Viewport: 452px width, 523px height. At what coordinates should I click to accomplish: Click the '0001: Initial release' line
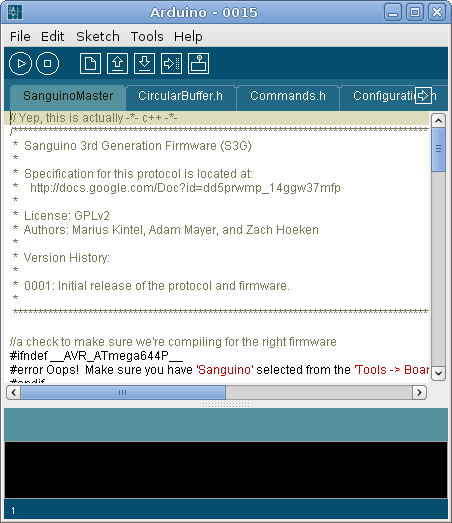[151, 286]
